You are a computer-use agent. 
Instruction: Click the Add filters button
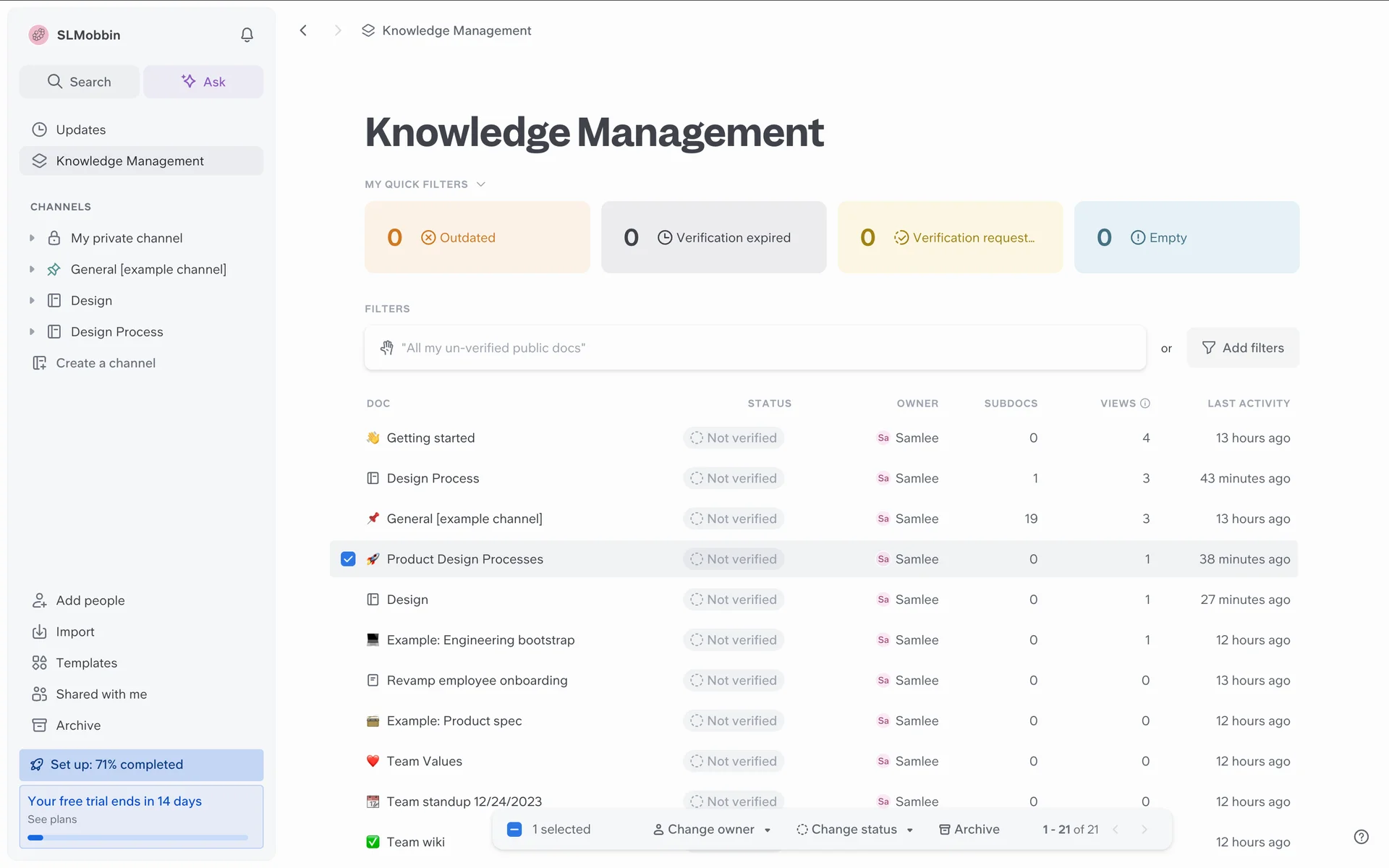[1243, 348]
